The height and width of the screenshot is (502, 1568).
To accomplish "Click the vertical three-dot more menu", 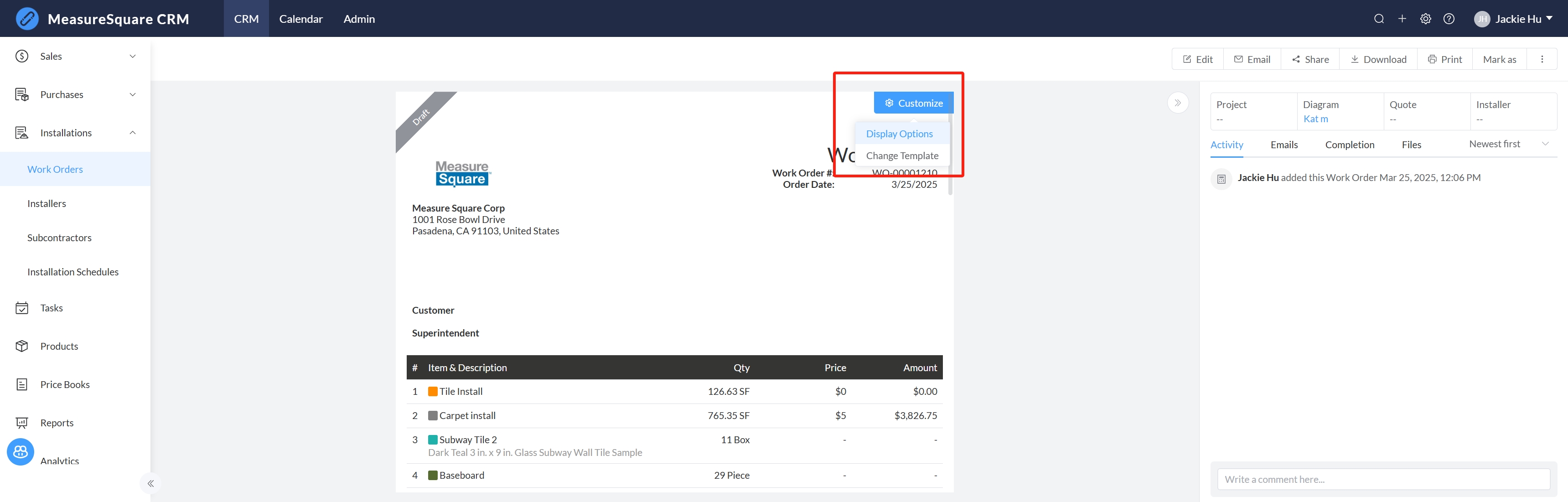I will point(1542,59).
